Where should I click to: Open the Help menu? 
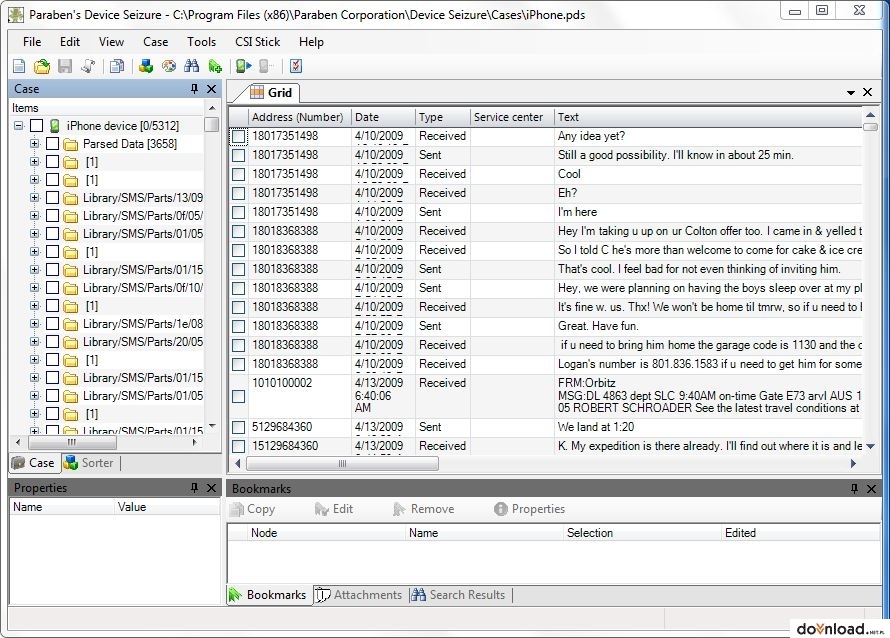click(x=311, y=42)
